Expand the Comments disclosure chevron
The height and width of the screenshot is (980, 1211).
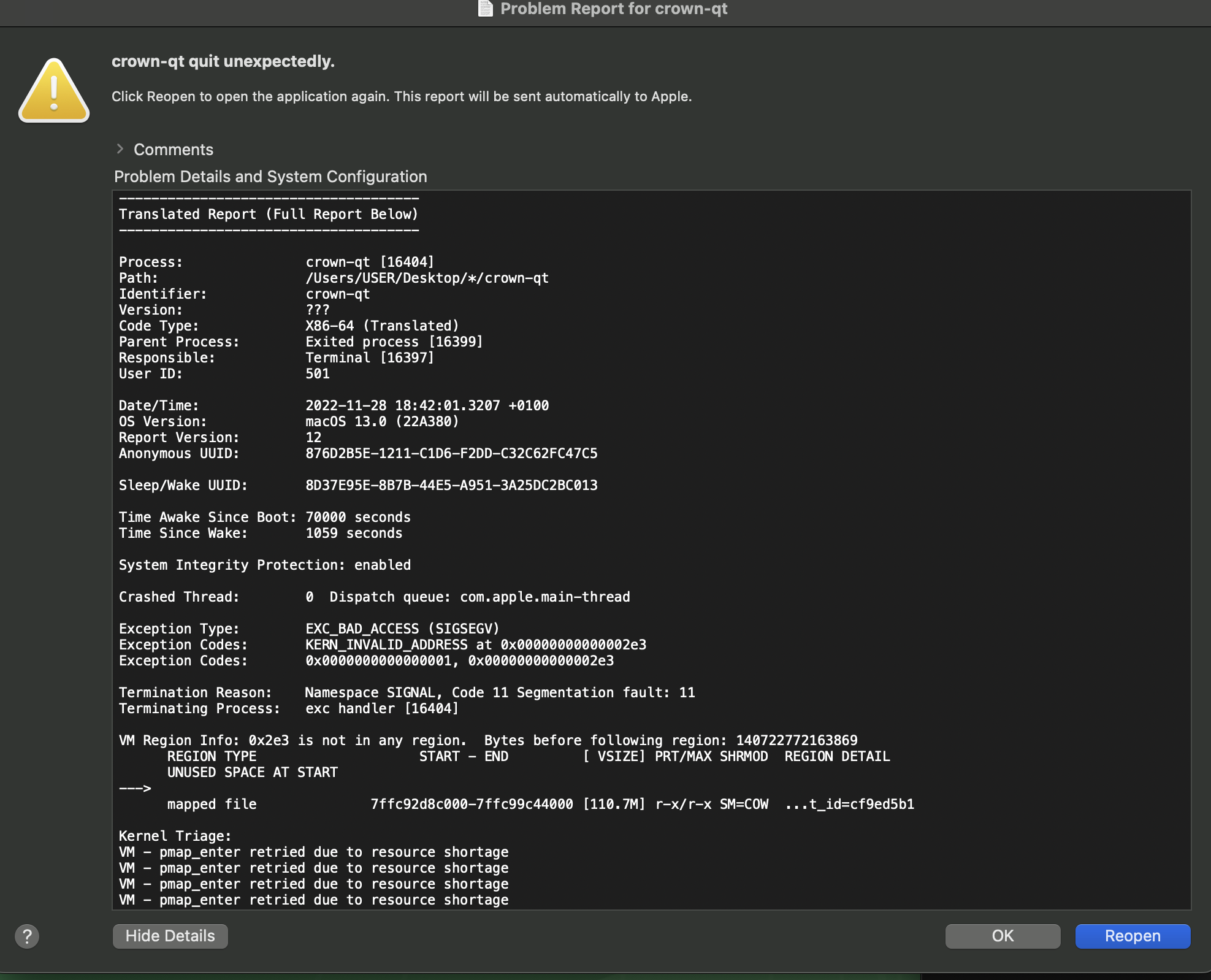120,149
